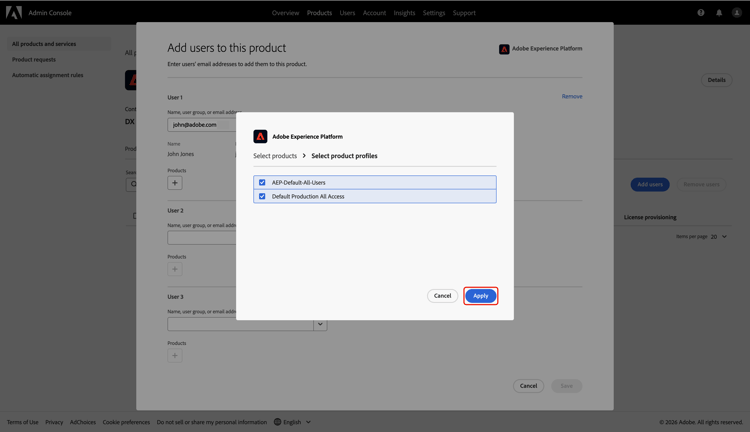Go back to Select products breadcrumb
This screenshot has height=432, width=750.
275,156
